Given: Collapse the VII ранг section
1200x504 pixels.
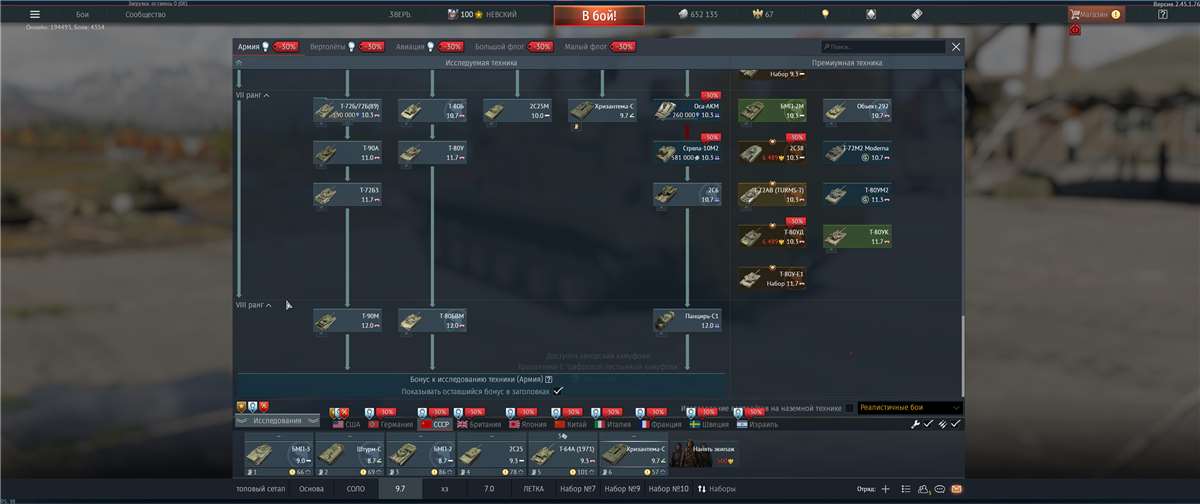Looking at the screenshot, I should pyautogui.click(x=252, y=95).
